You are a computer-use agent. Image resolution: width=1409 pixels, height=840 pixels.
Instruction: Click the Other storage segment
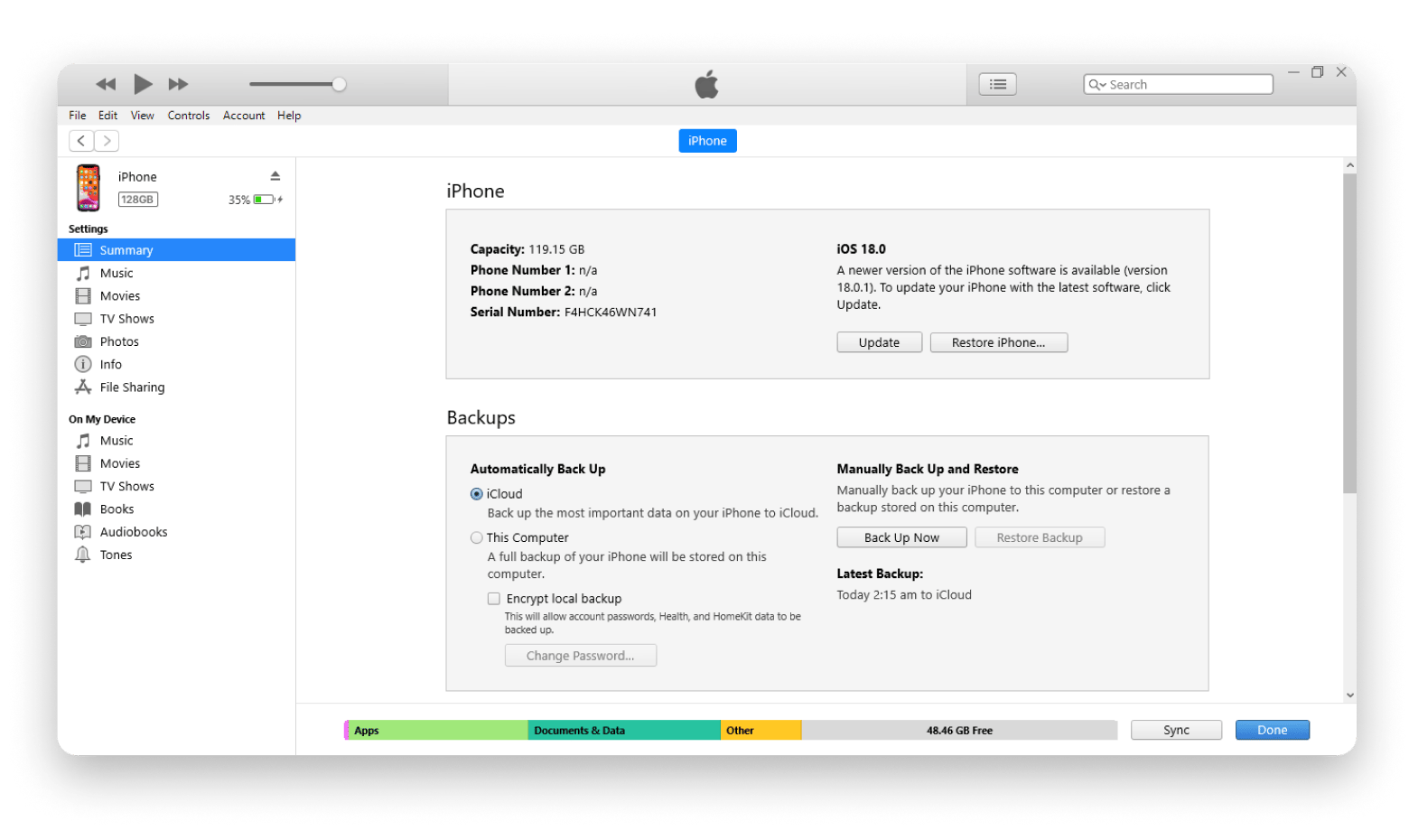[760, 730]
